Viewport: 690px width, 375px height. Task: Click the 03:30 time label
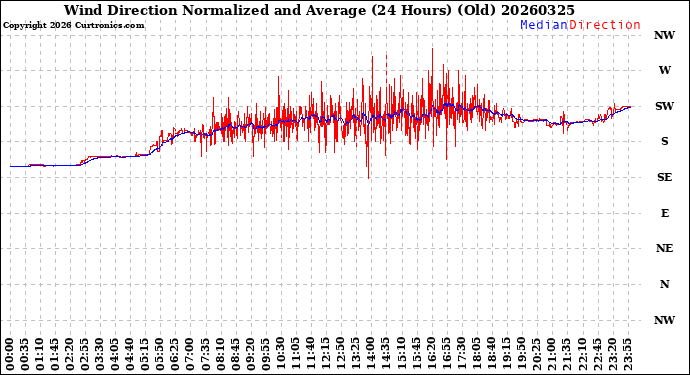point(100,354)
